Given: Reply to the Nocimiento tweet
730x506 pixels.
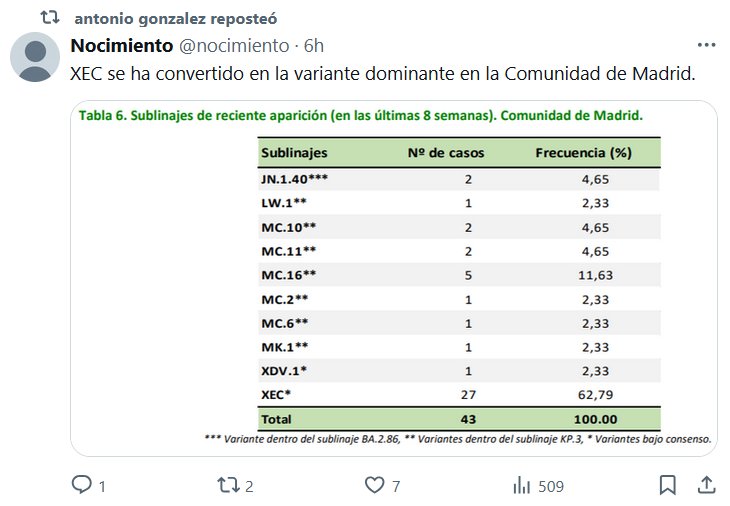Looking at the screenshot, I should [x=81, y=486].
